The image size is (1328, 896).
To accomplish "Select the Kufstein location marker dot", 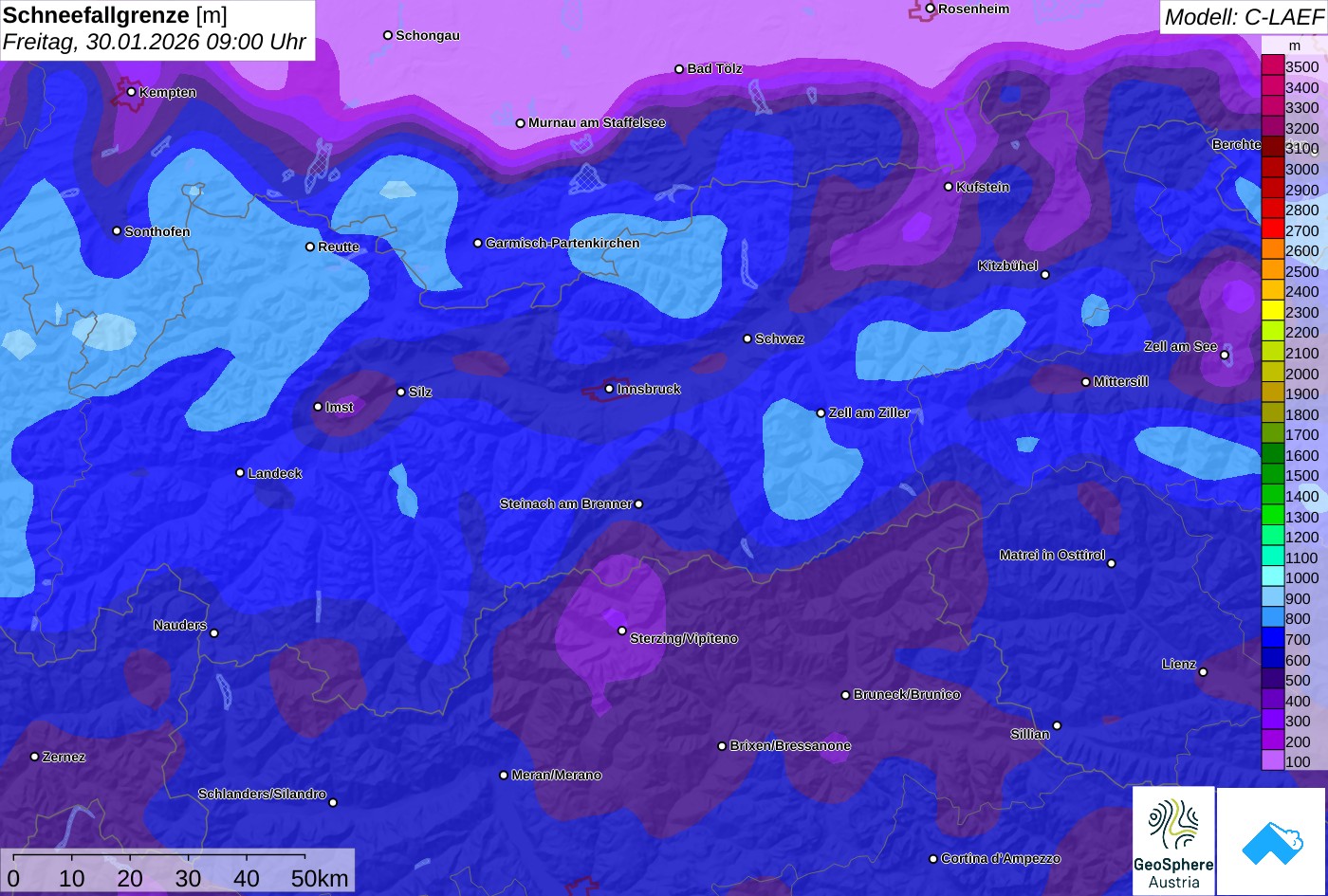I will pos(949,187).
